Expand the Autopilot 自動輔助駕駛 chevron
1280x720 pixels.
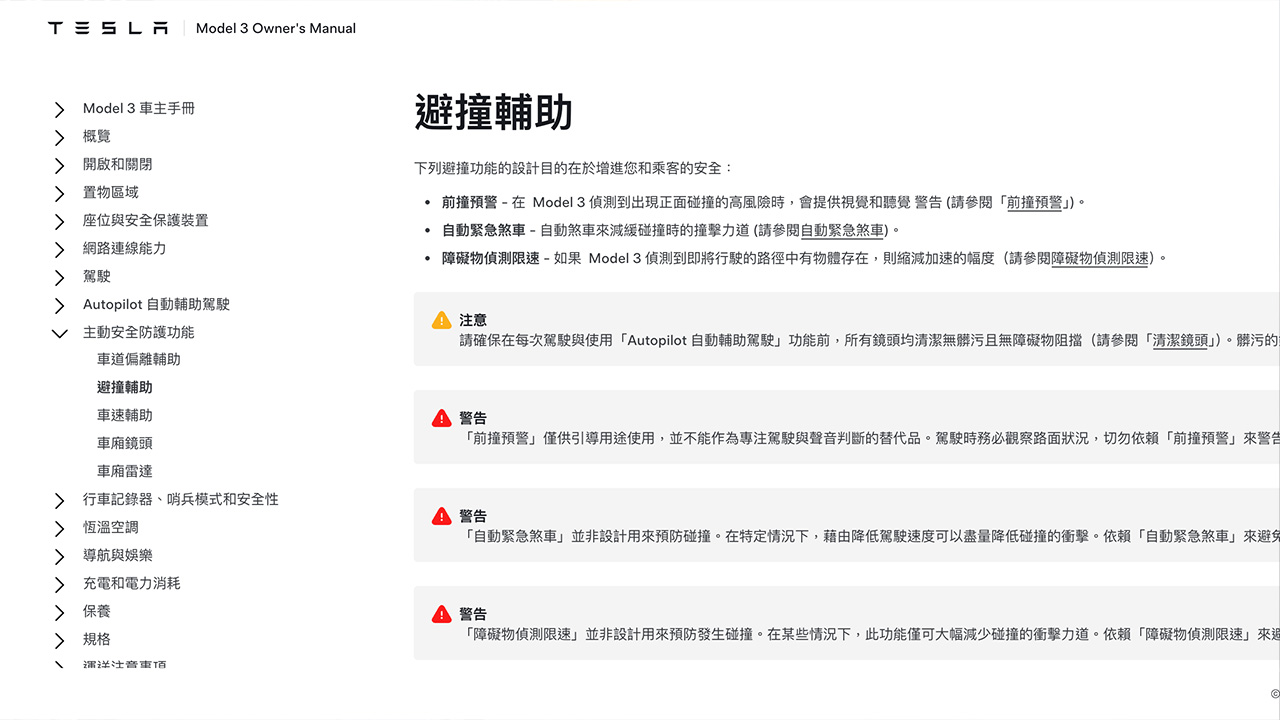point(60,305)
